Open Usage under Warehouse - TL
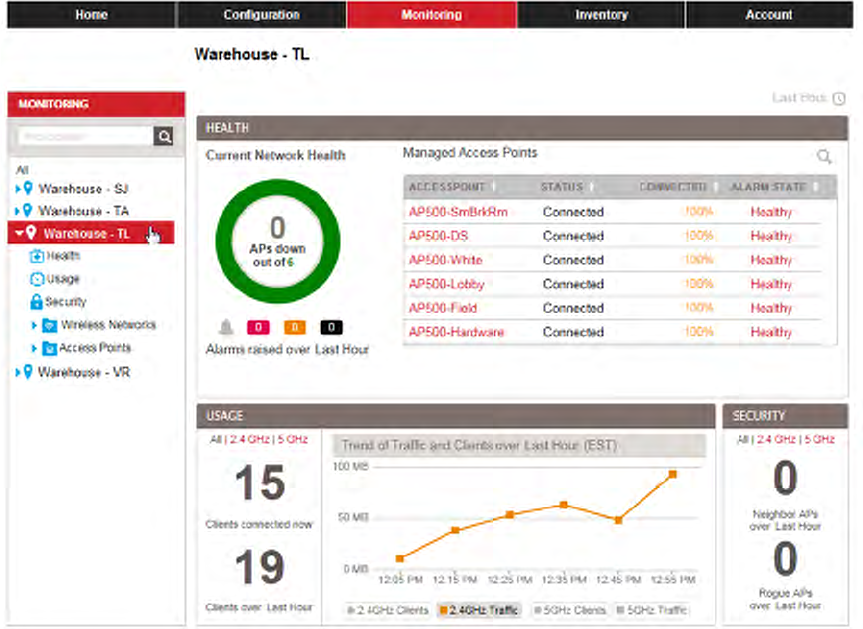The width and height of the screenshot is (863, 629). pyautogui.click(x=63, y=279)
